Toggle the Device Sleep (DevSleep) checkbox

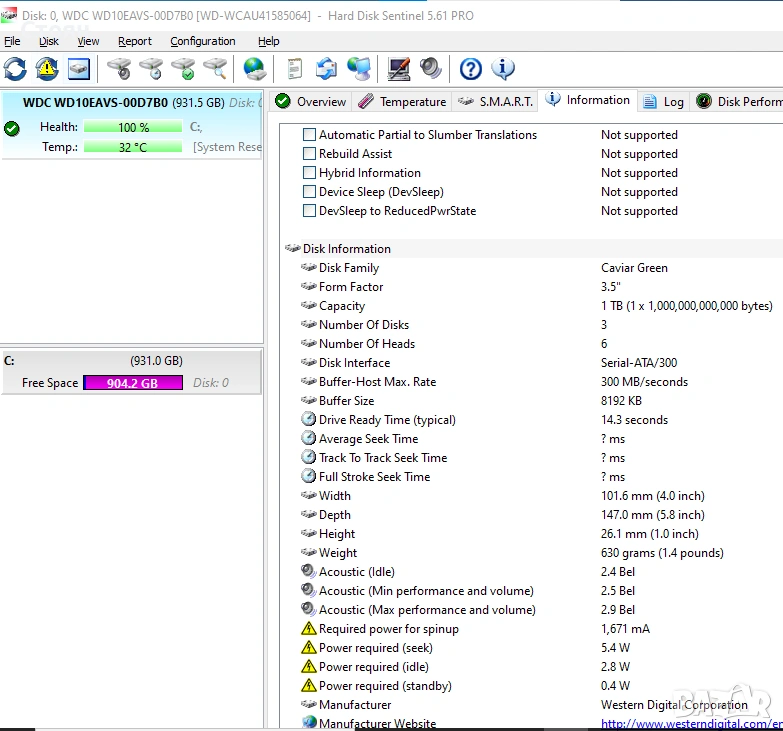pos(310,192)
